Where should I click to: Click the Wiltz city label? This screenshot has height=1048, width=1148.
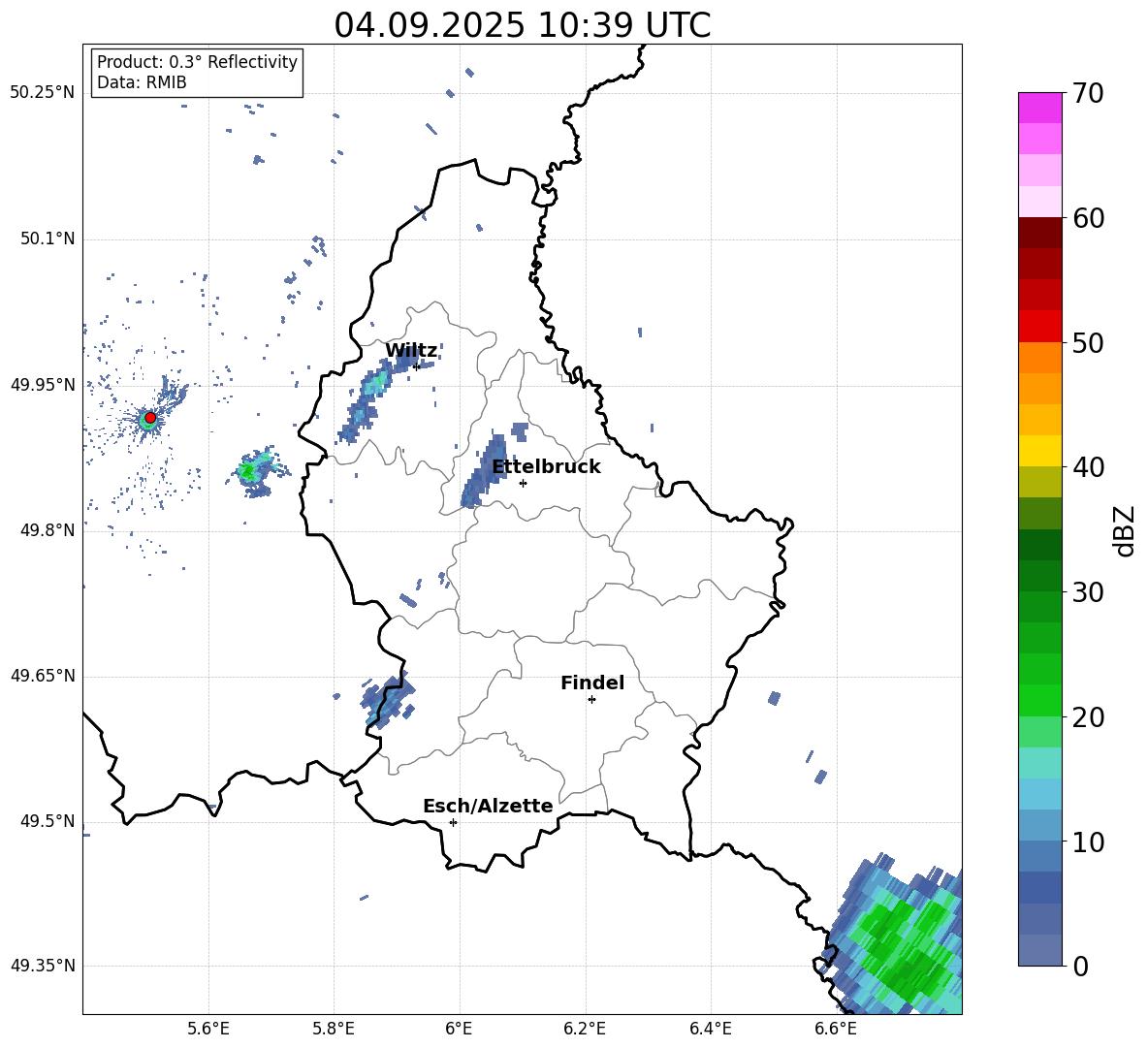click(411, 351)
